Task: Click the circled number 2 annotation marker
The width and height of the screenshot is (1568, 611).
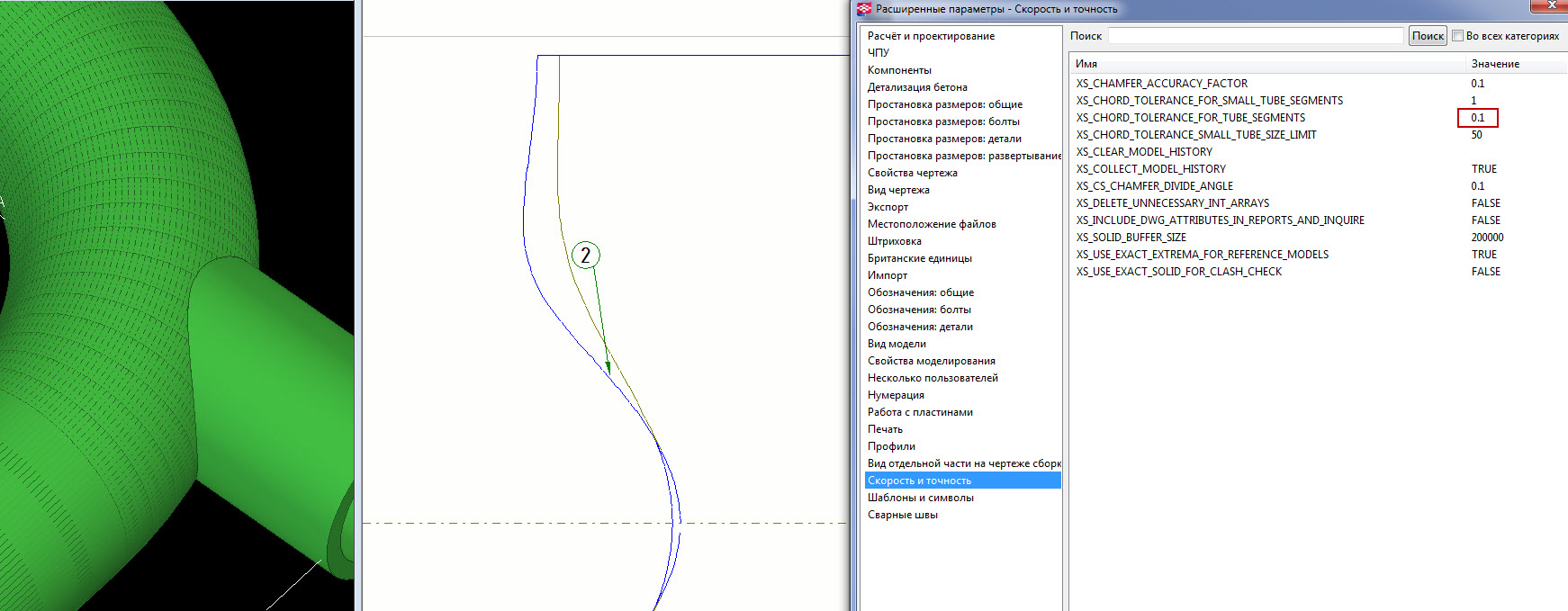Action: [586, 256]
